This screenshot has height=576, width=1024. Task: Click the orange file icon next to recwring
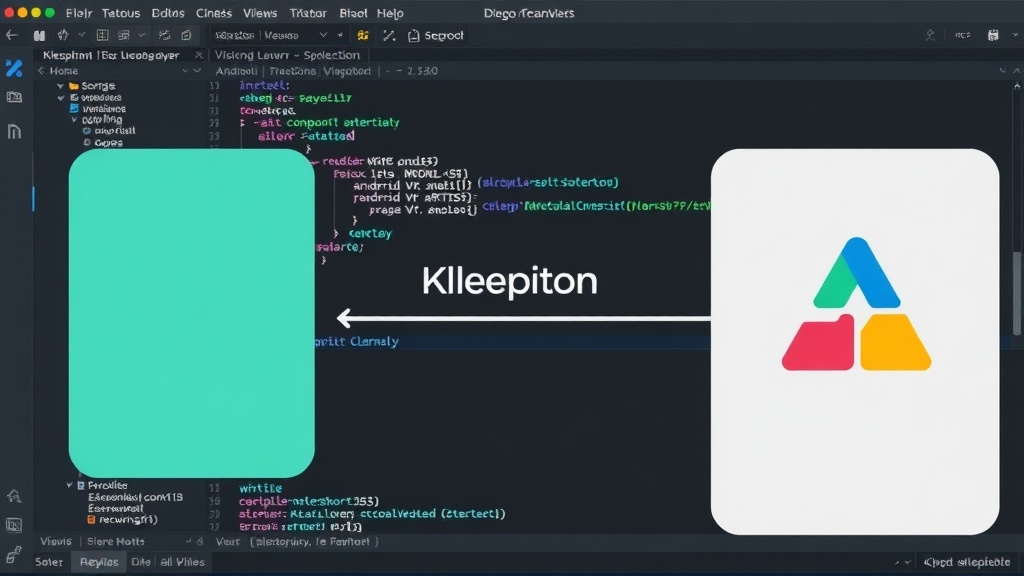tap(91, 520)
